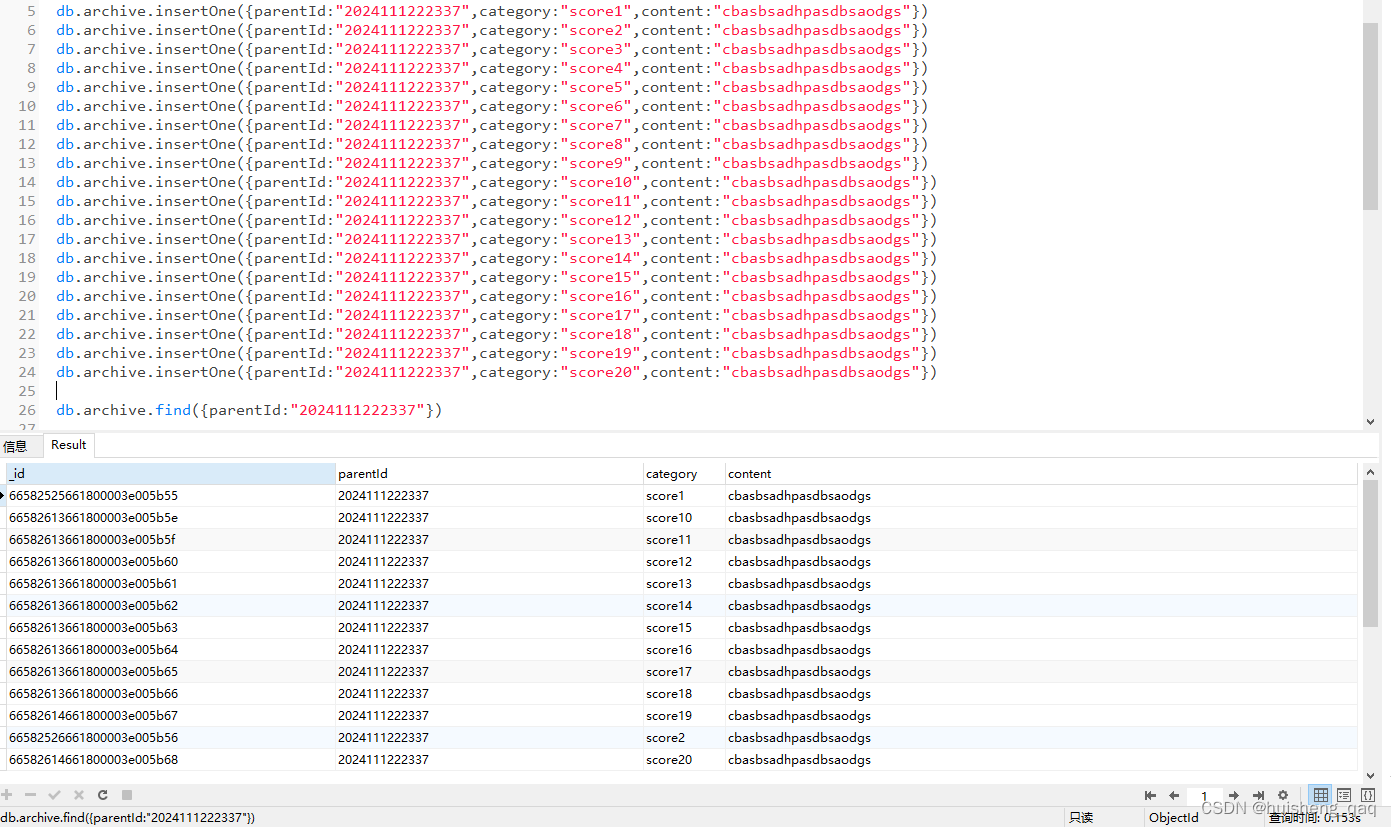Click the refresh results icon
Screen dimensions: 1391x827
coord(103,795)
